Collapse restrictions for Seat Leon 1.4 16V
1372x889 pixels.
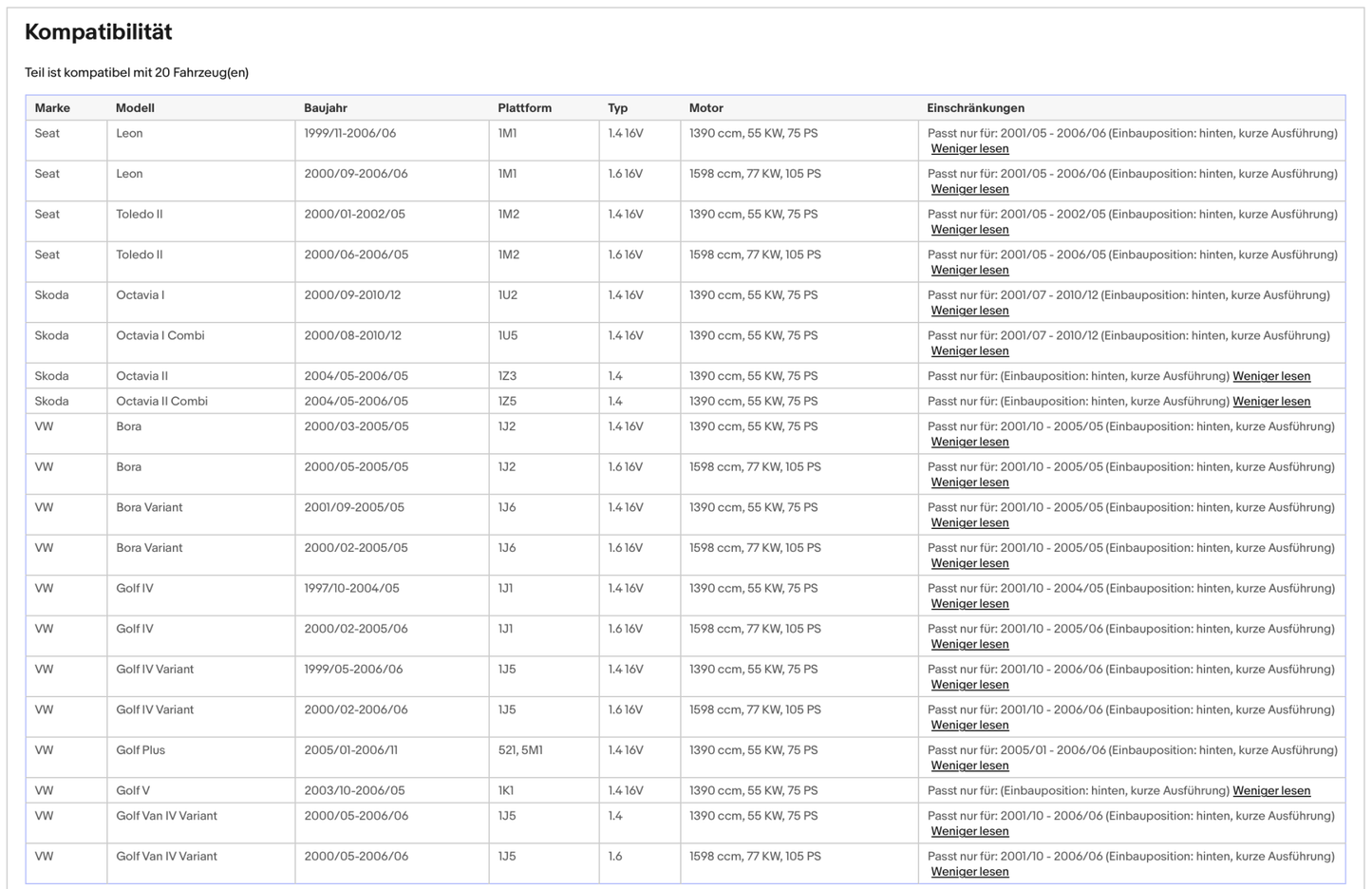[x=968, y=149]
